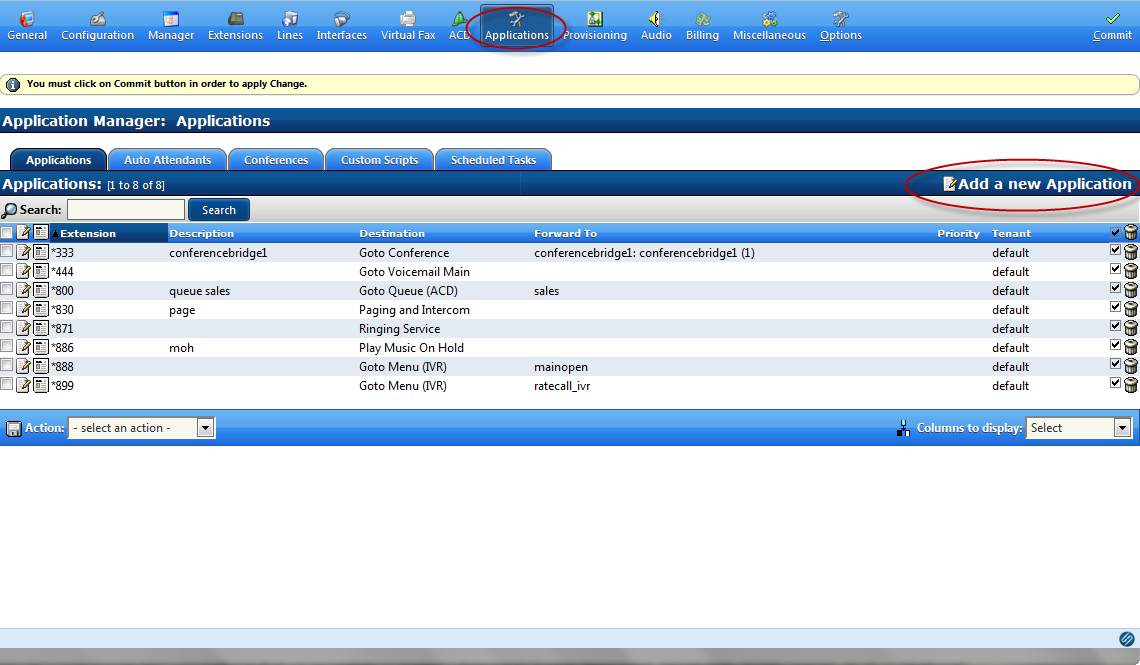1140x665 pixels.
Task: Sort by the Extension column header
Action: click(x=88, y=233)
